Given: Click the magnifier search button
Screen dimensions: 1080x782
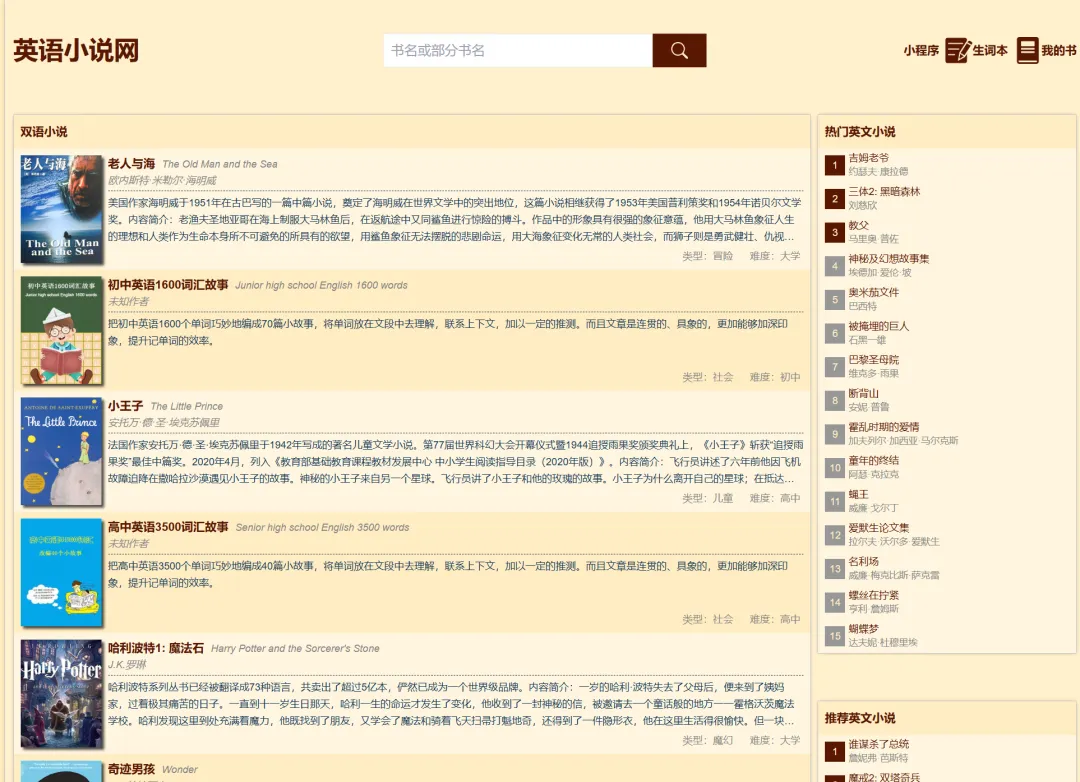Looking at the screenshot, I should coord(679,50).
